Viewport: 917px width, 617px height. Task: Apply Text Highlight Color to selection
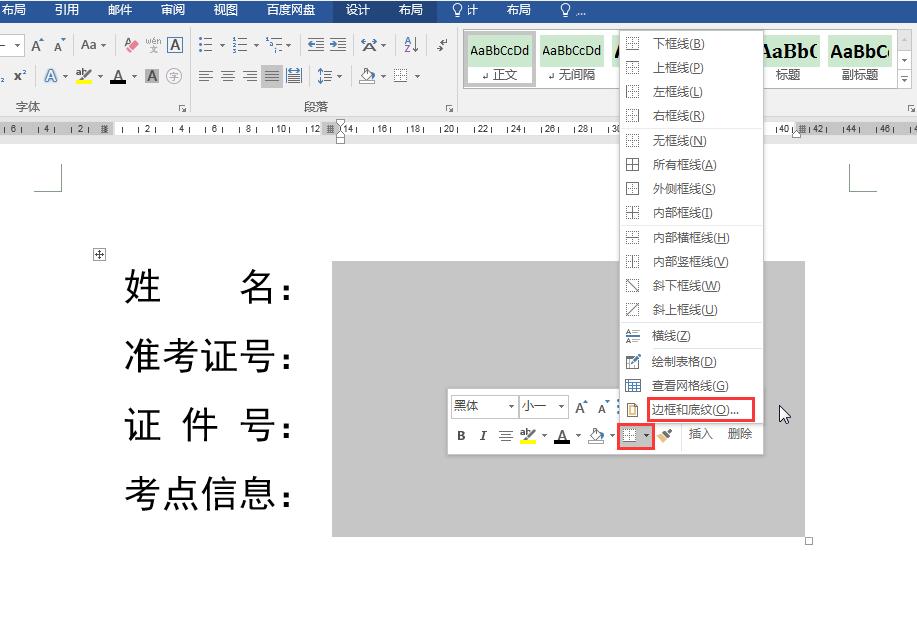(x=84, y=77)
